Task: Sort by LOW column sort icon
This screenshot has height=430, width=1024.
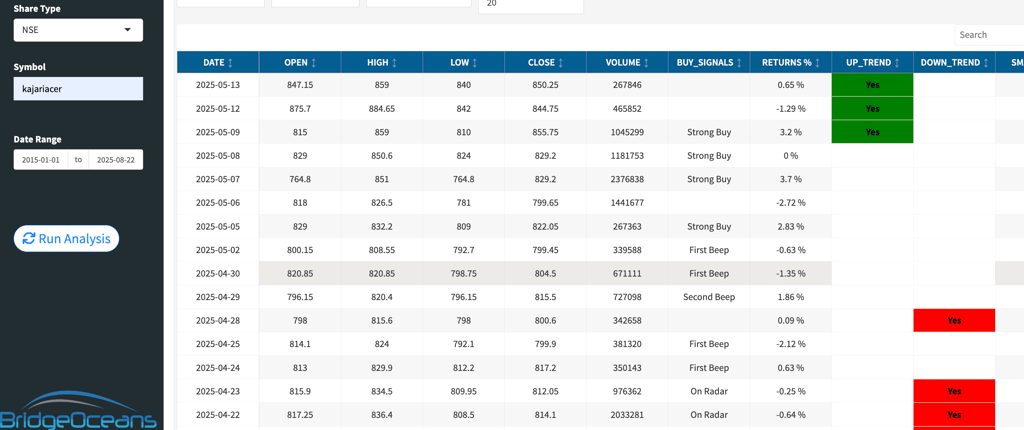Action: coord(474,63)
